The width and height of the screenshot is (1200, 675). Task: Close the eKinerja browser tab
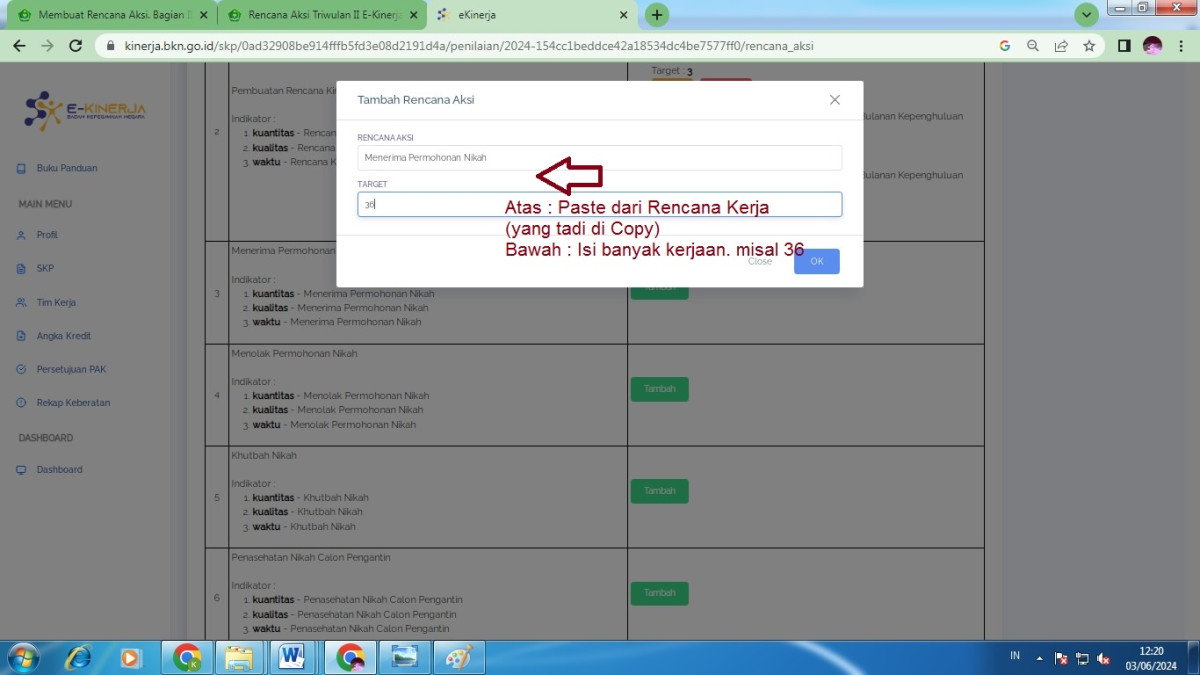623,15
